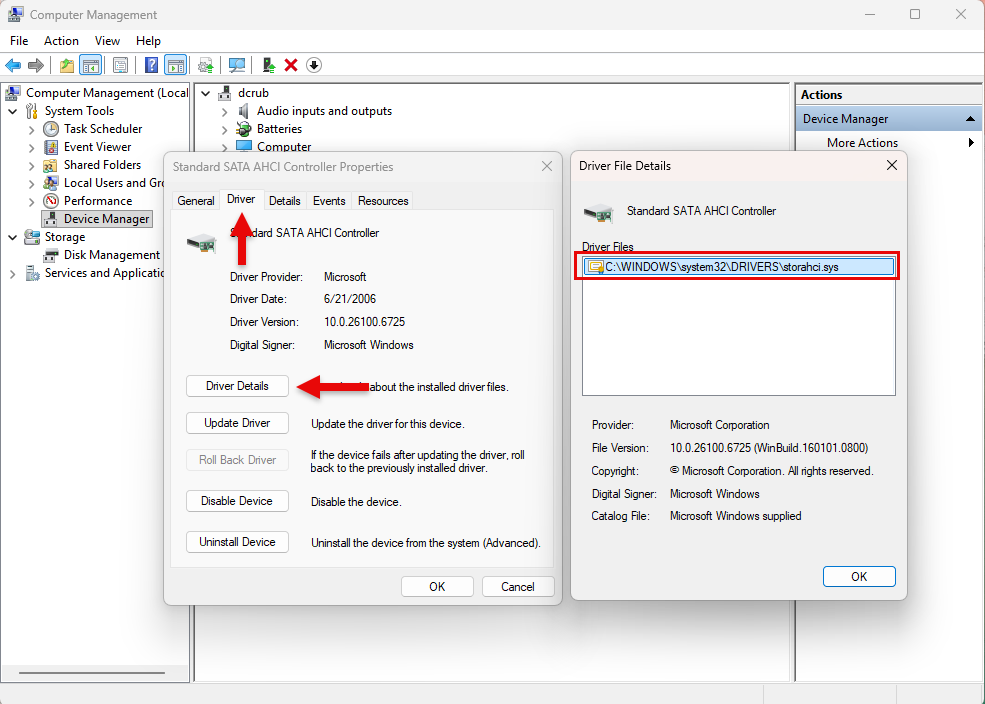Switch to the Details tab
Image resolution: width=985 pixels, height=704 pixels.
click(285, 201)
